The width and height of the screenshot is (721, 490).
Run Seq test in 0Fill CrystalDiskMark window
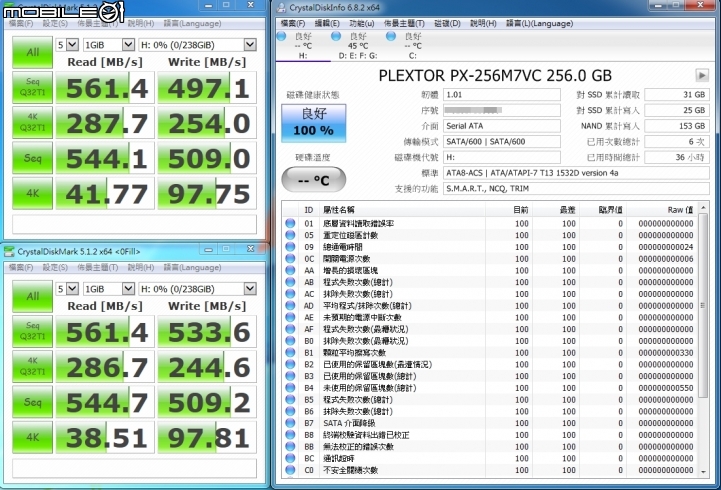(32, 402)
